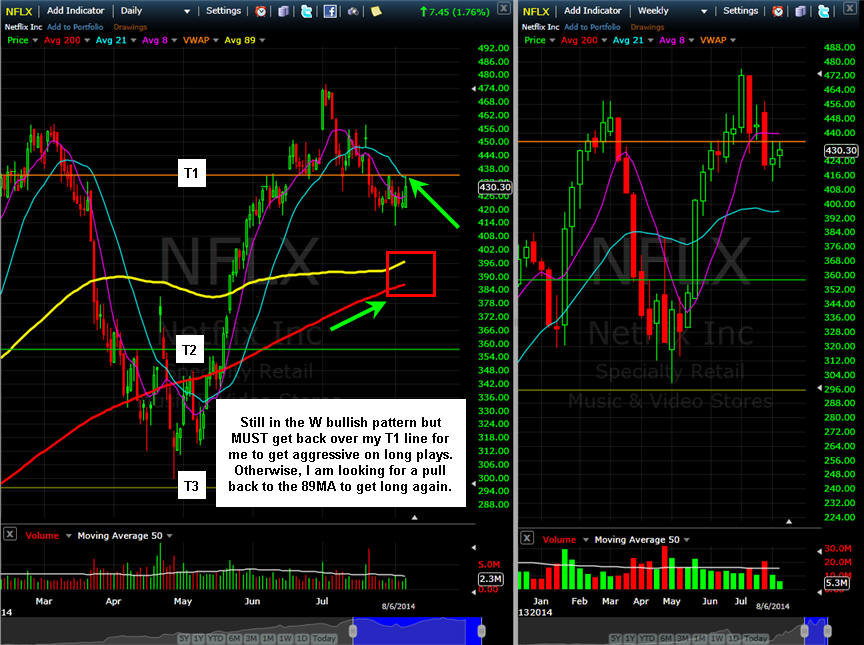
Task: Close the Daily chart panel
Action: coord(503,8)
